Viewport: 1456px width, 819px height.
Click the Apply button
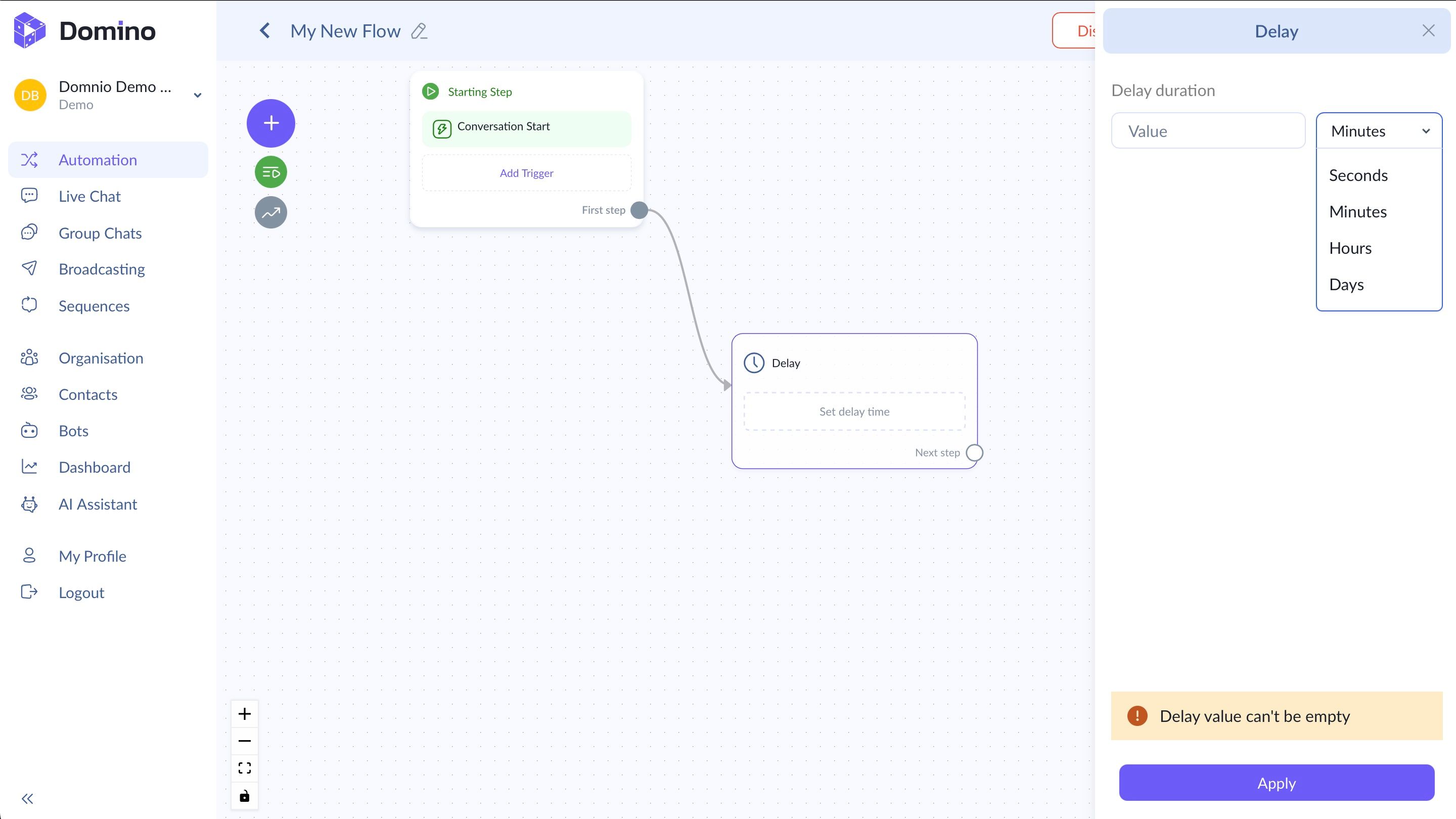(x=1276, y=783)
